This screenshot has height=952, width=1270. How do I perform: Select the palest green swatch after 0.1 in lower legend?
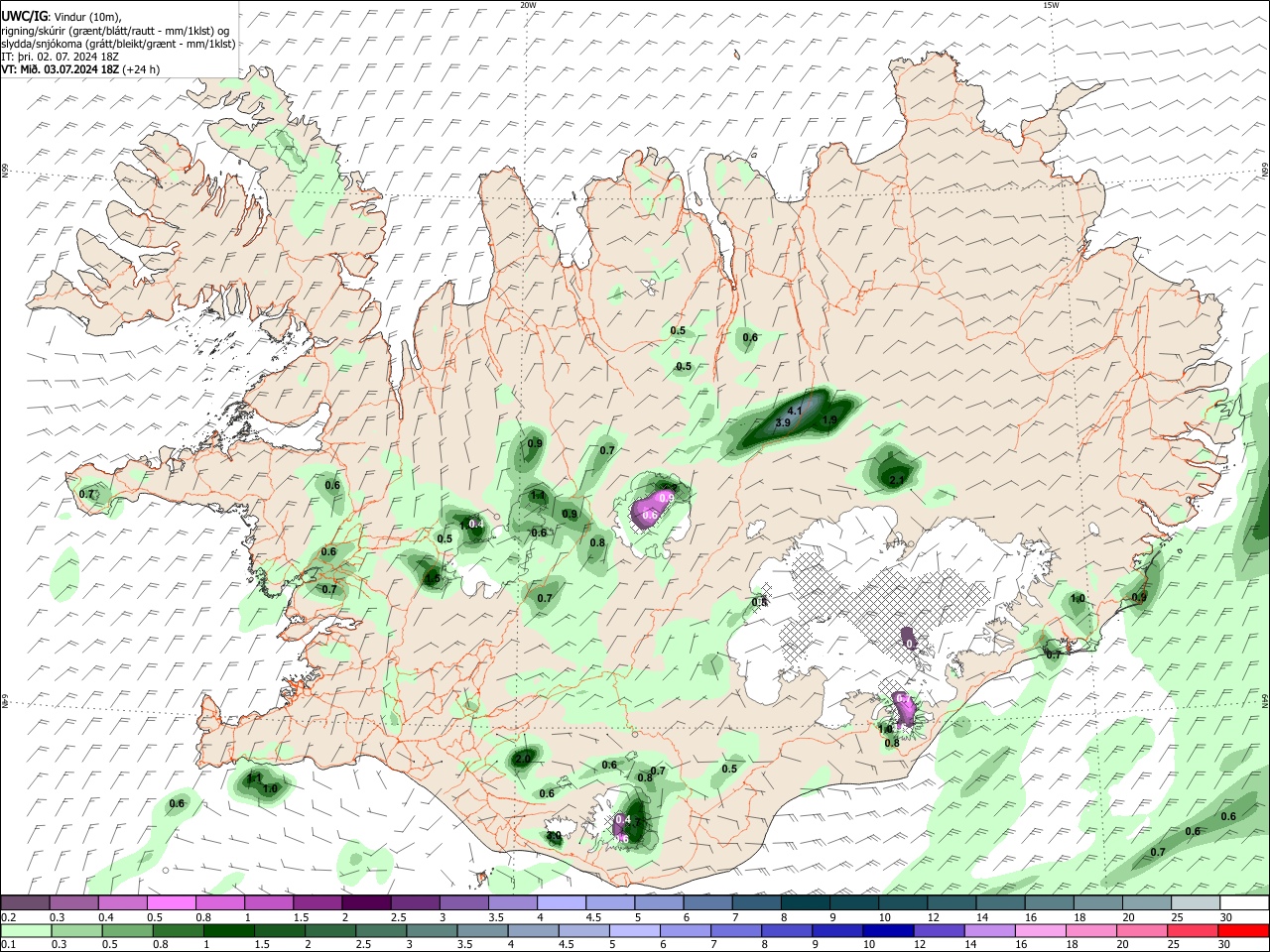[x=26, y=930]
